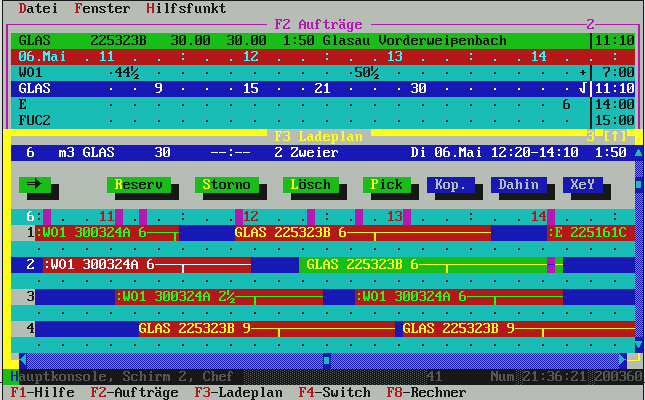Click the Kop. button

pos(451,185)
